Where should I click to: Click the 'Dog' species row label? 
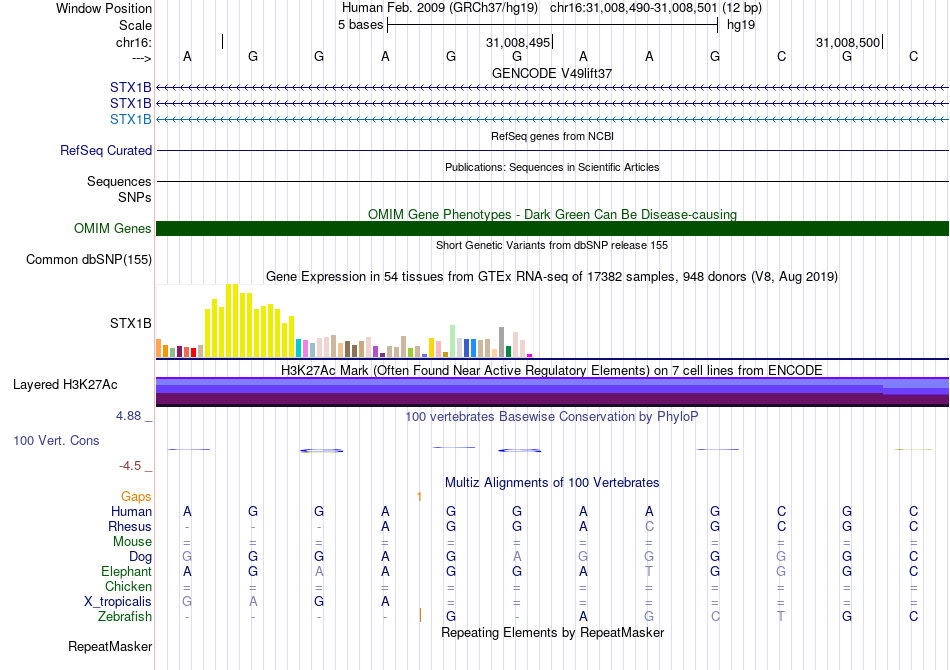[141, 557]
